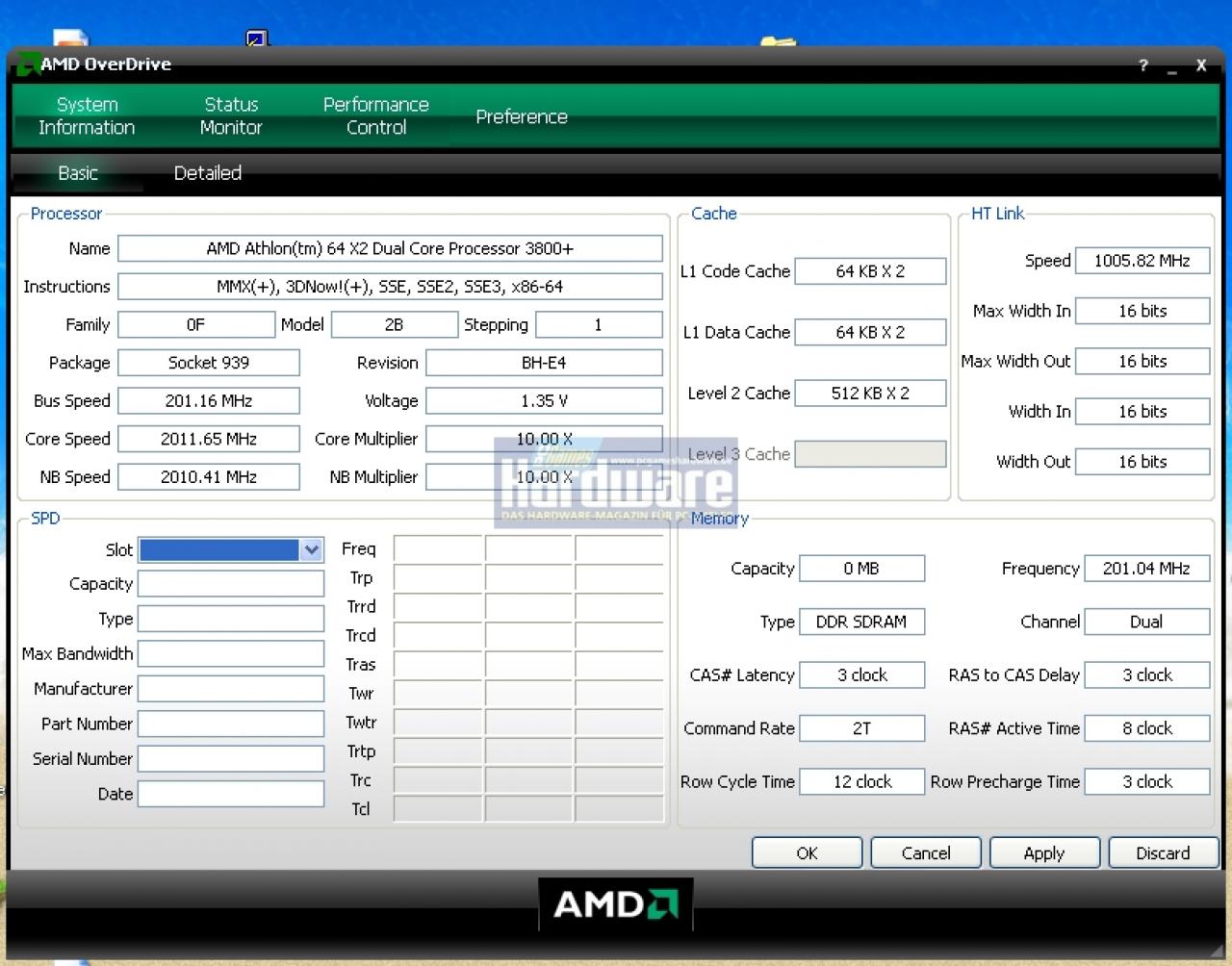Click the CAS# Latency value
Viewport: 1232px width, 966px height.
click(x=861, y=675)
